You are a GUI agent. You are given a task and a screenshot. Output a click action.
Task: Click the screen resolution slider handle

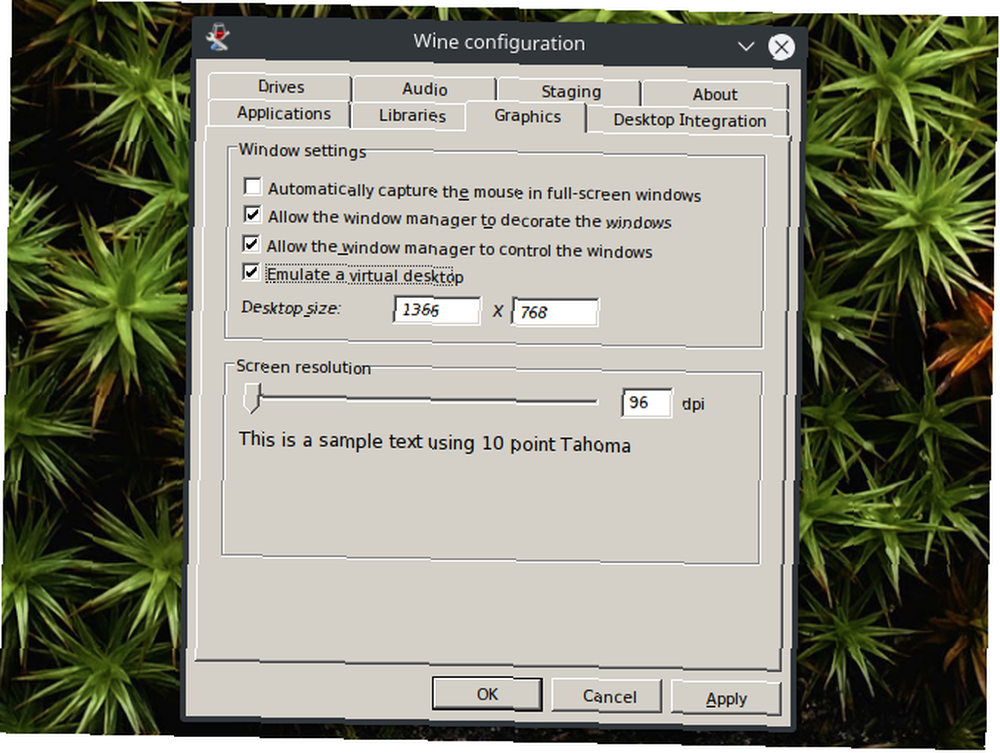pos(252,398)
